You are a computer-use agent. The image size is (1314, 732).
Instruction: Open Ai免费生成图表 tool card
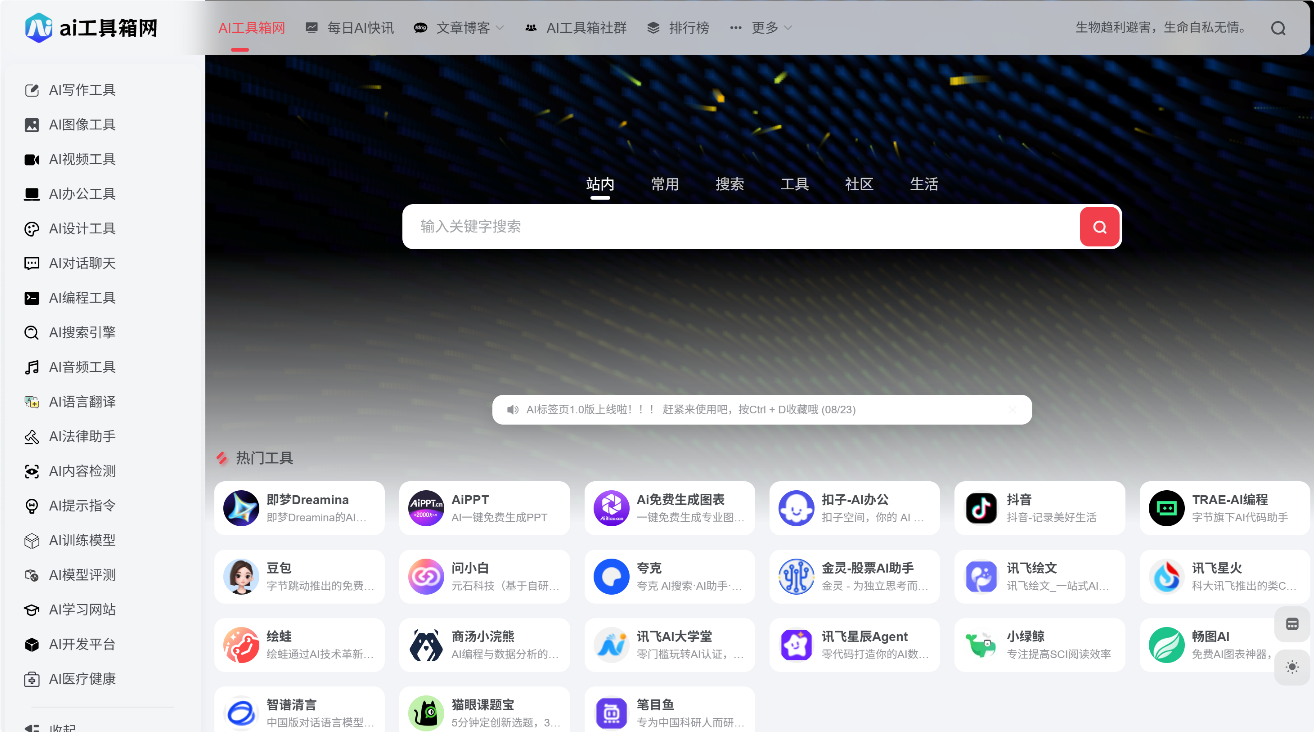coord(670,508)
